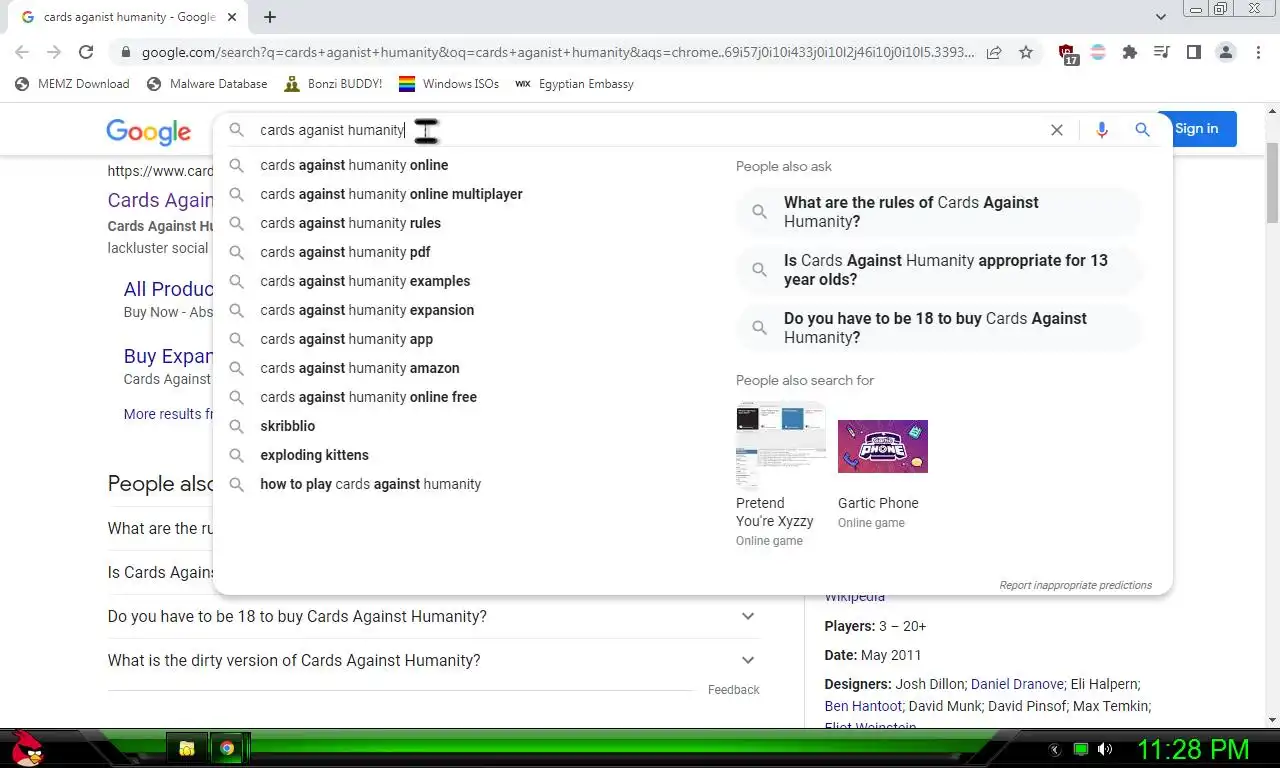1280x768 pixels.
Task: Open the Gartic Phone thumbnail
Action: [883, 446]
